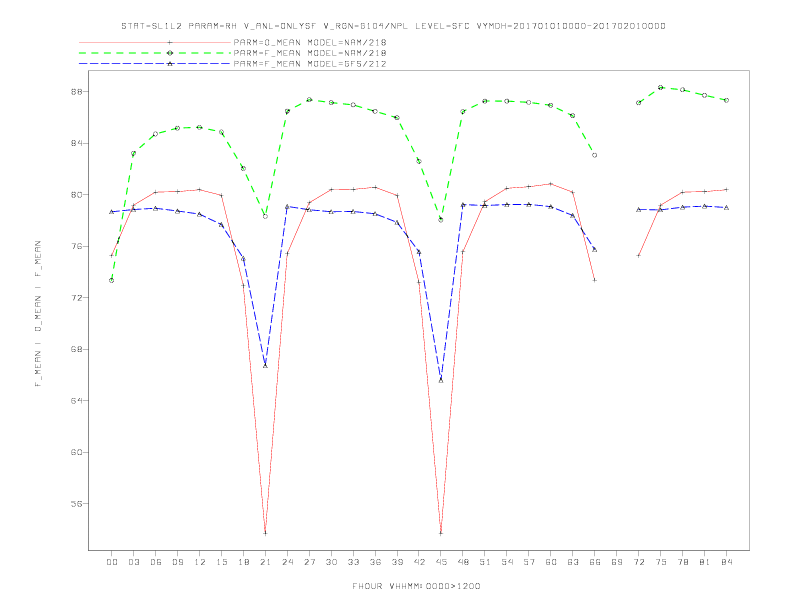Click x-axis tick label 81
This screenshot has height=612, width=792.
tap(705, 562)
